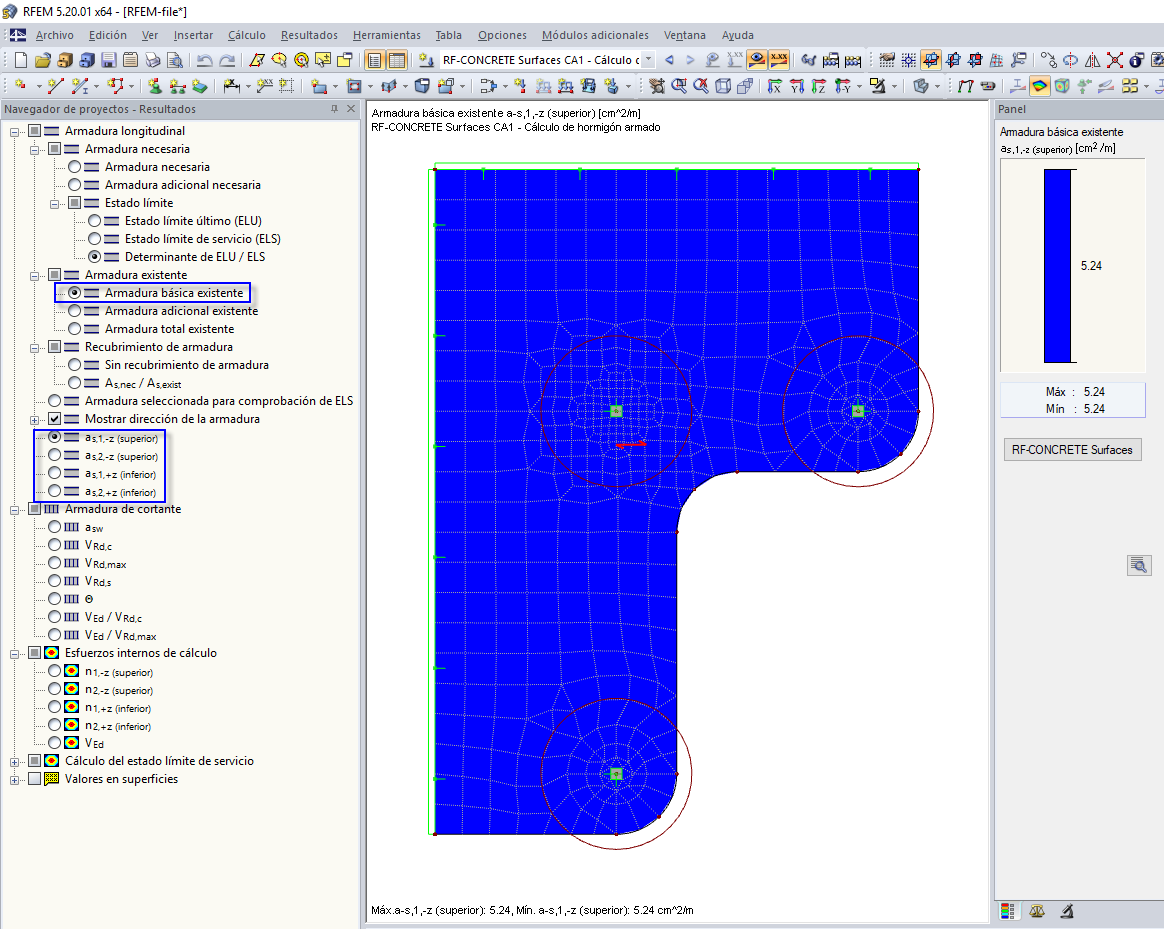Click the Undo arrow in toolbar
Image resolution: width=1164 pixels, height=929 pixels.
click(205, 60)
